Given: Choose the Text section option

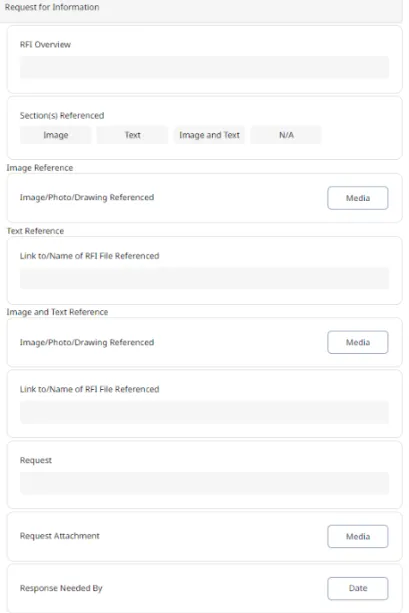Looking at the screenshot, I should pyautogui.click(x=132, y=135).
